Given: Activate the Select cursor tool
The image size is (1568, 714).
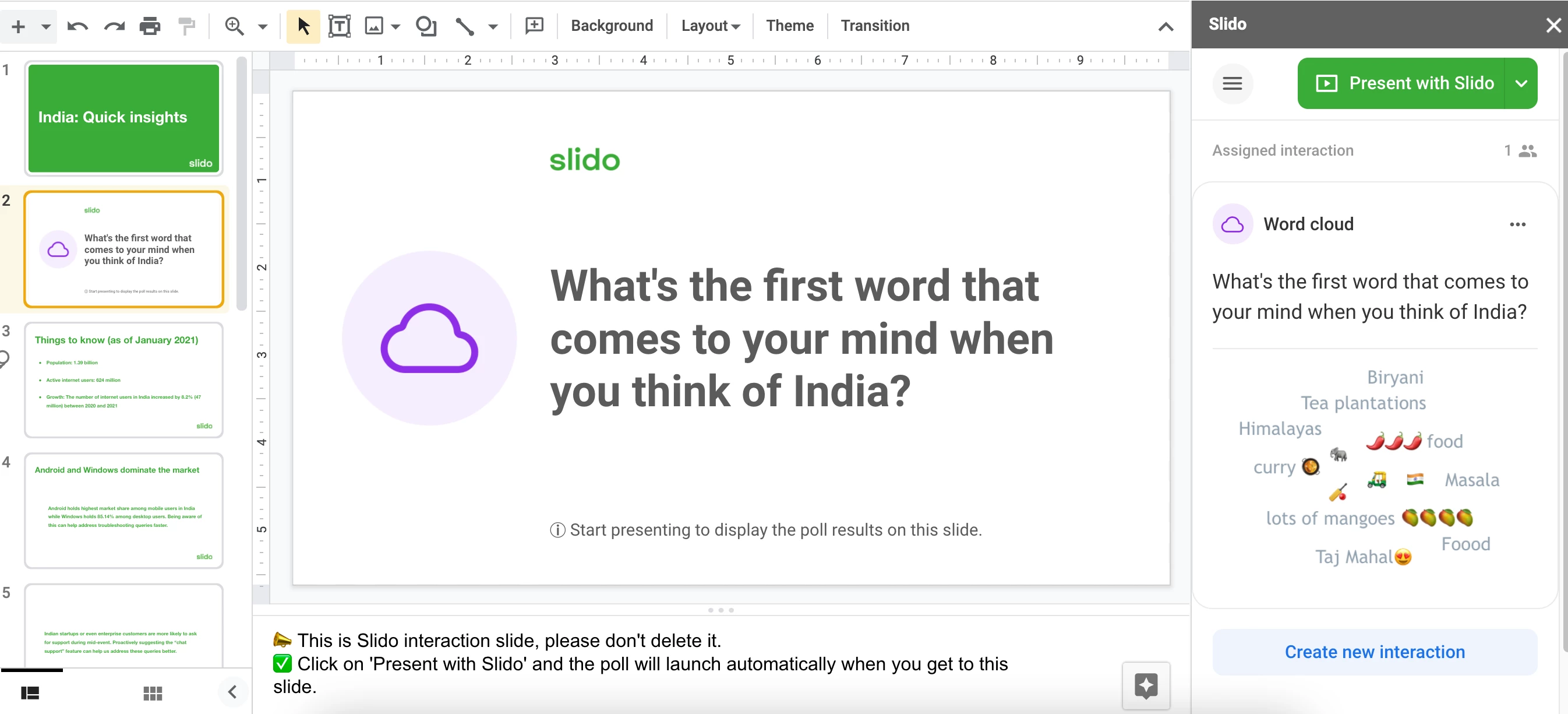Looking at the screenshot, I should 302,26.
